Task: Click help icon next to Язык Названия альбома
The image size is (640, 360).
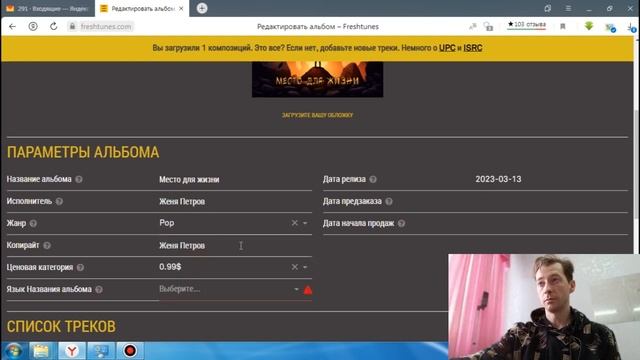Action: 99,289
